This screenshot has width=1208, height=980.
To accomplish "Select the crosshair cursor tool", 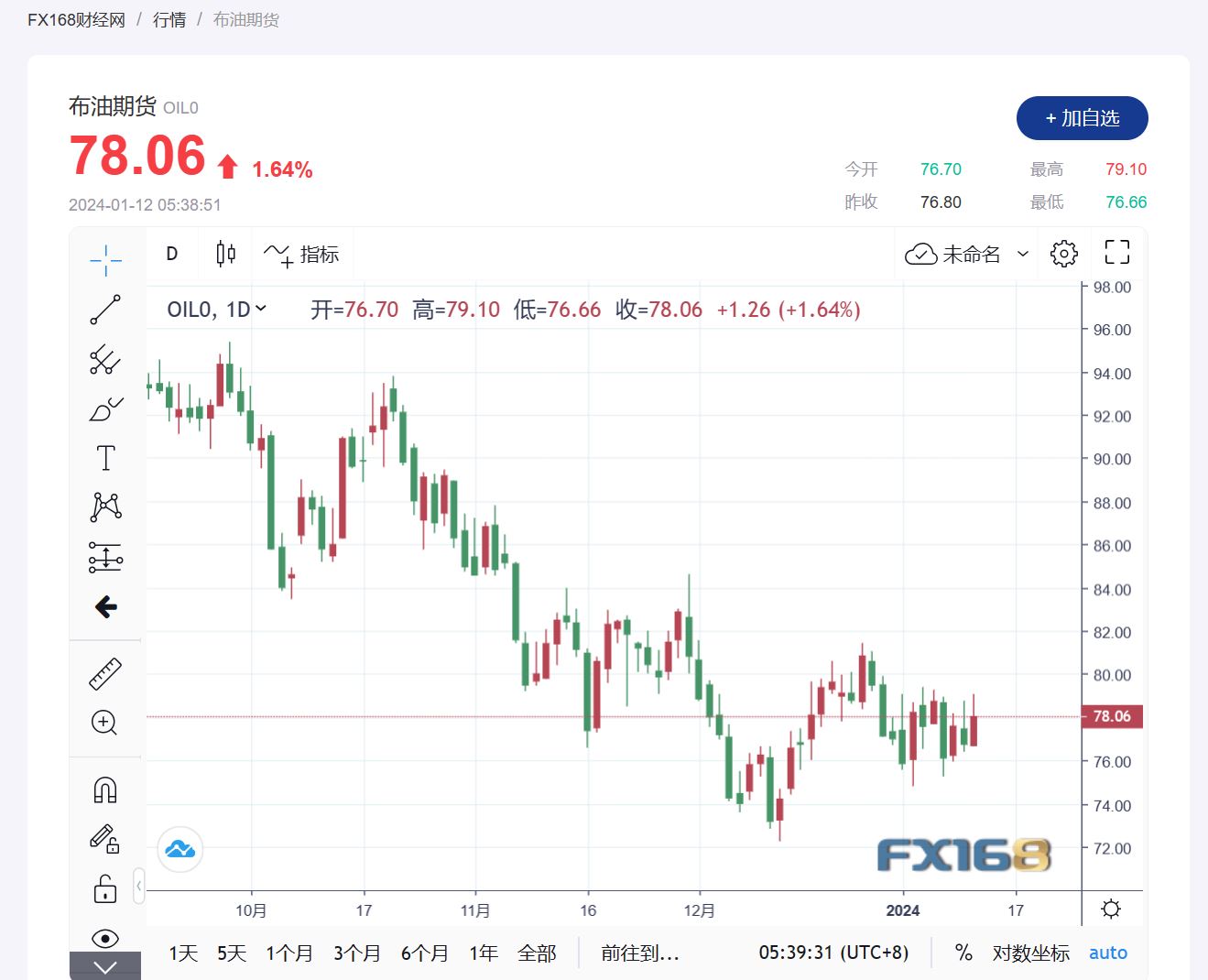I will coord(105,260).
